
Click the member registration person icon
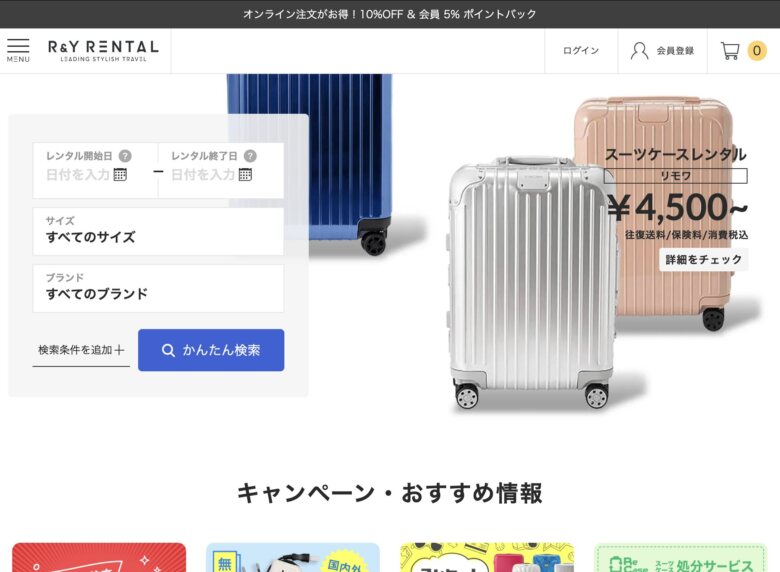pyautogui.click(x=639, y=51)
